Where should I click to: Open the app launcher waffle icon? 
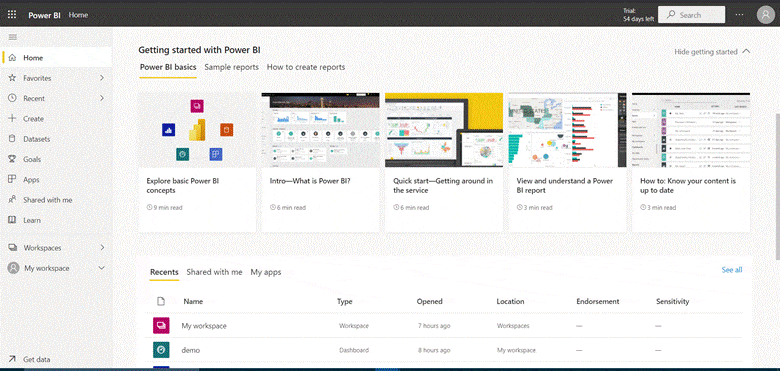click(x=12, y=14)
